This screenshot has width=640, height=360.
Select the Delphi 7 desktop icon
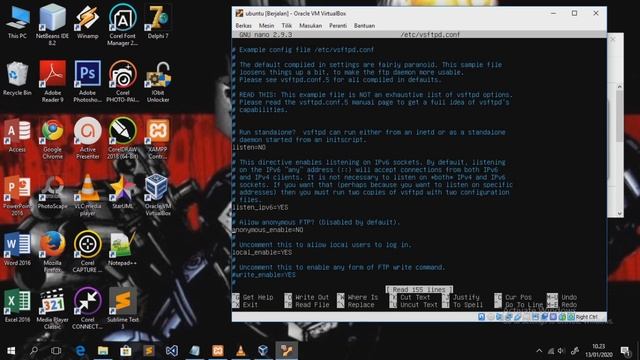[x=158, y=22]
